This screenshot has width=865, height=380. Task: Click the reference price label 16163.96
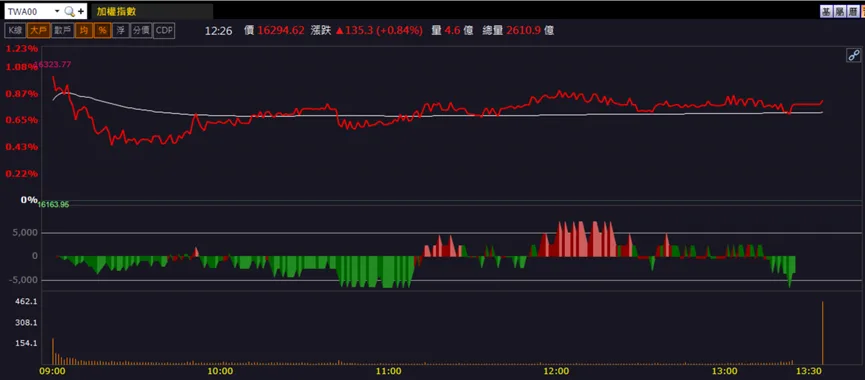pyautogui.click(x=53, y=205)
